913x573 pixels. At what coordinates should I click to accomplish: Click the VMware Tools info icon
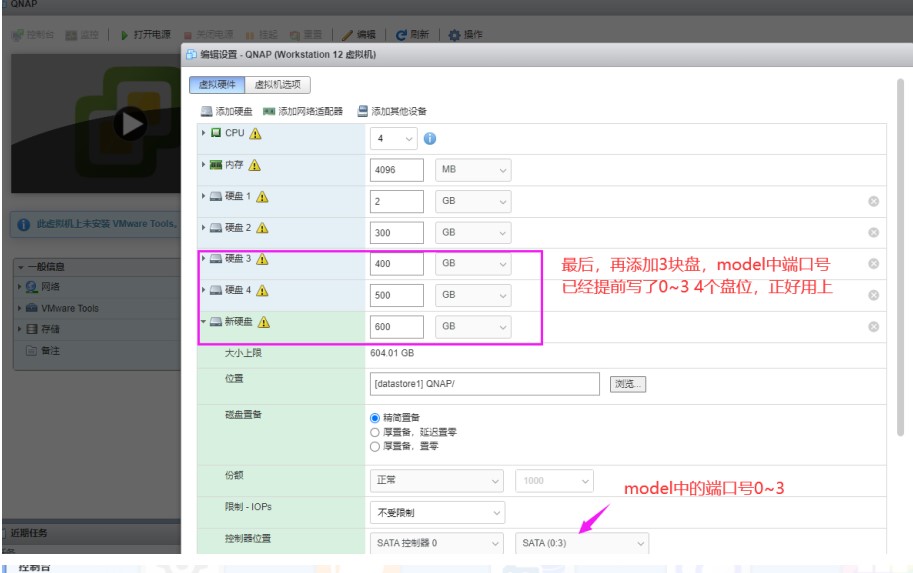pos(24,224)
